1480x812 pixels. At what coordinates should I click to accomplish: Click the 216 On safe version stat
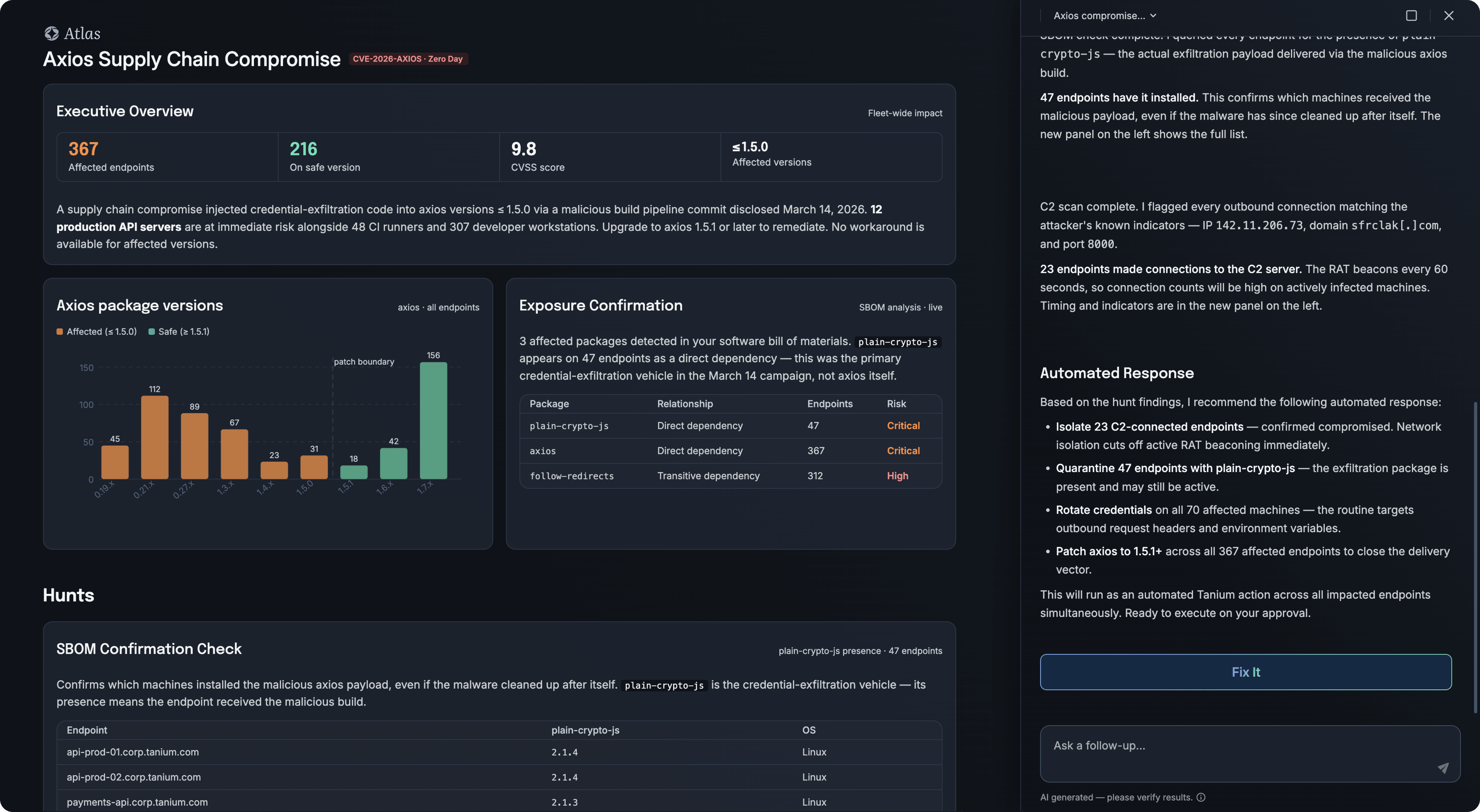click(388, 157)
